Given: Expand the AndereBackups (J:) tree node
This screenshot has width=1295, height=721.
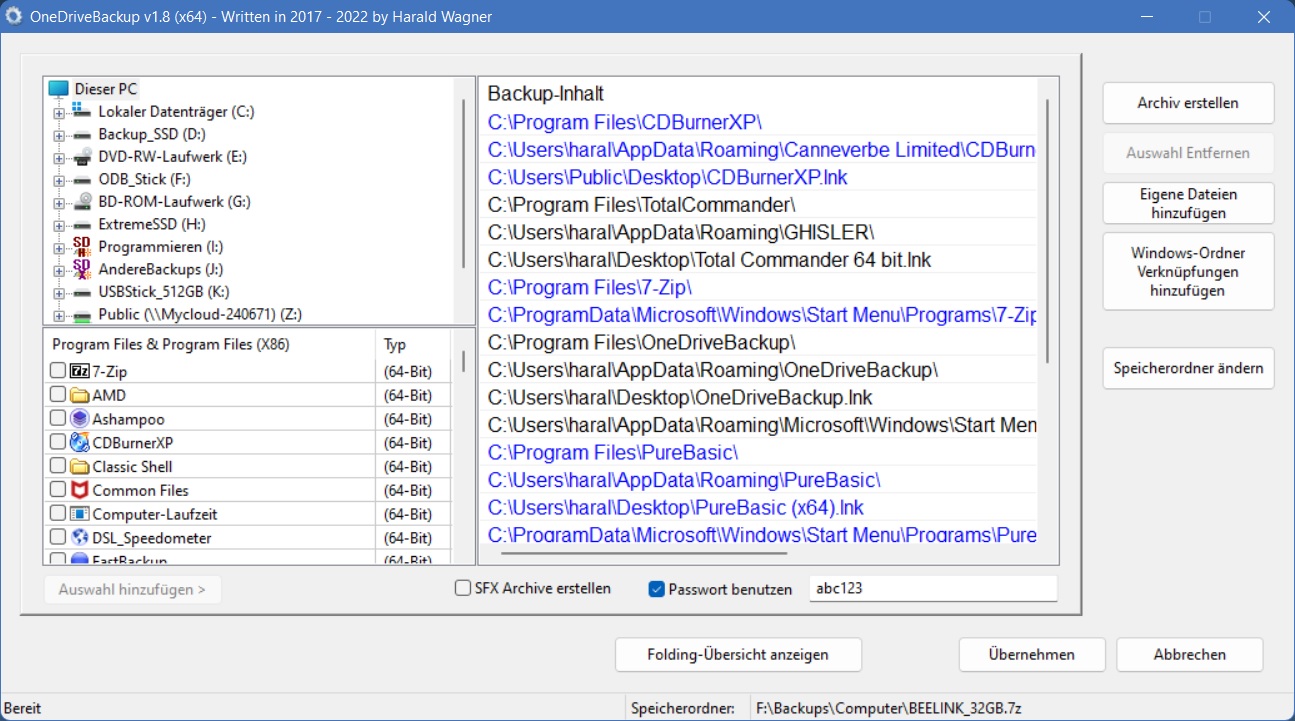Looking at the screenshot, I should [59, 270].
